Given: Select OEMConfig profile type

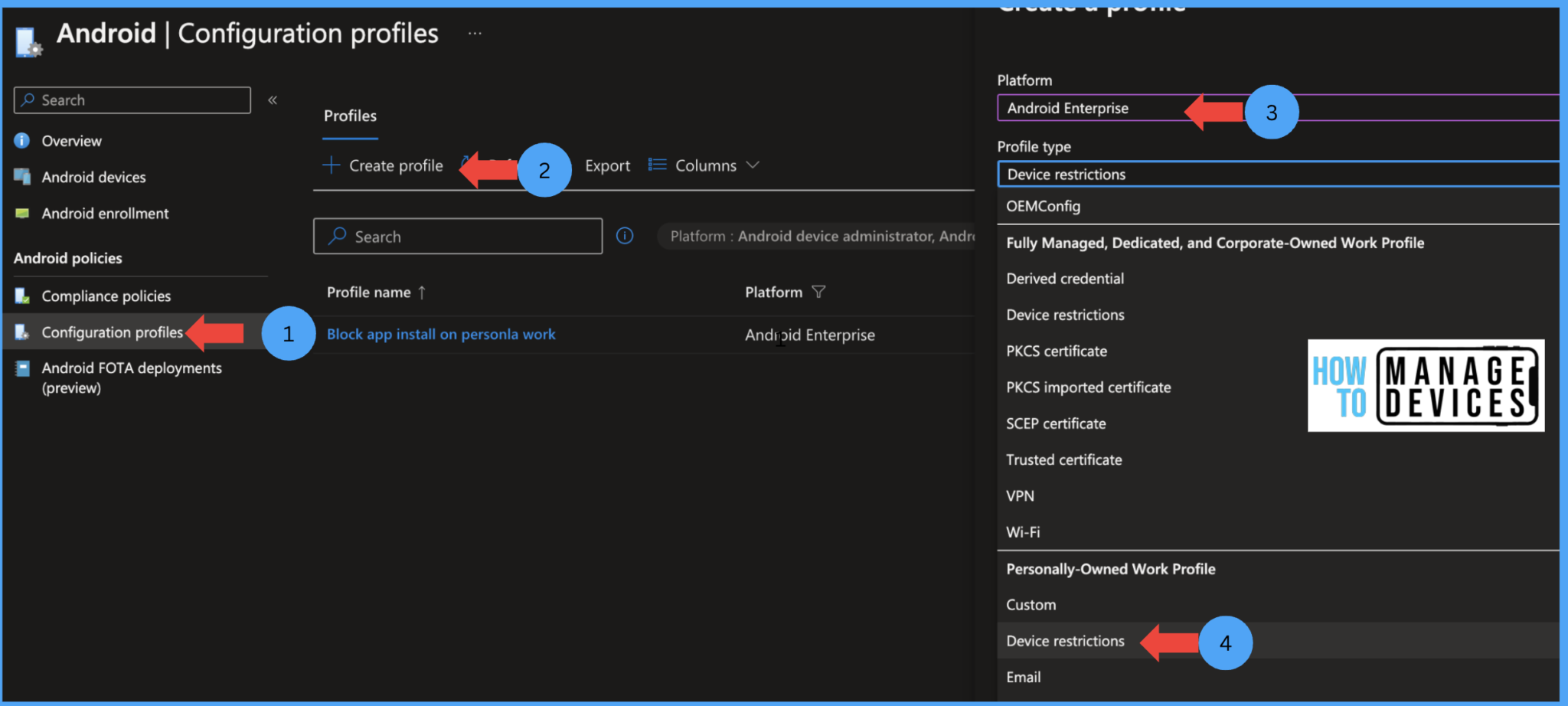Looking at the screenshot, I should click(1043, 206).
